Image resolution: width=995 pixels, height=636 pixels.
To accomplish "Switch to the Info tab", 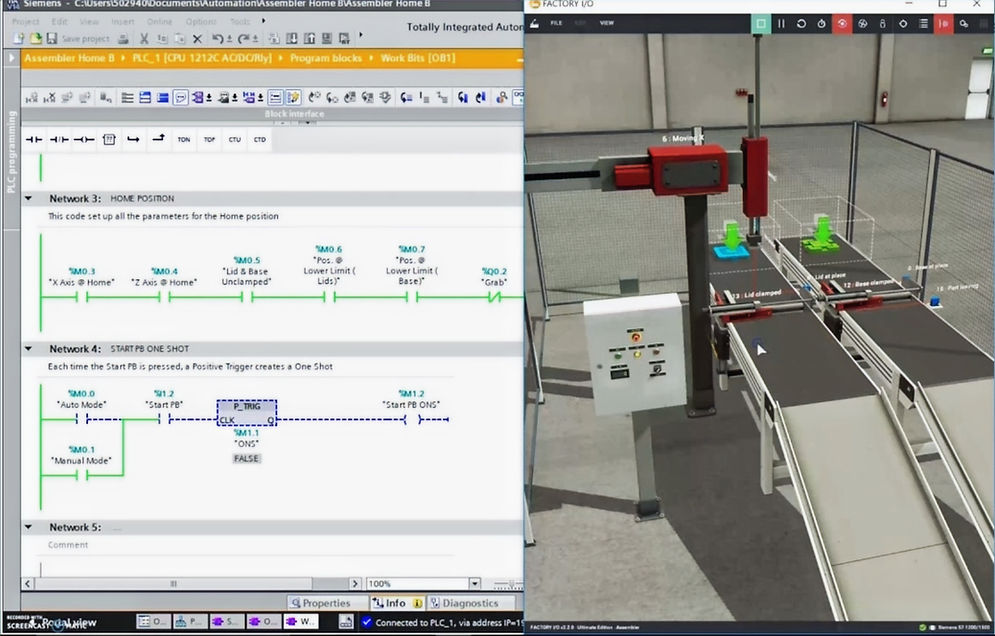I will click(x=397, y=603).
